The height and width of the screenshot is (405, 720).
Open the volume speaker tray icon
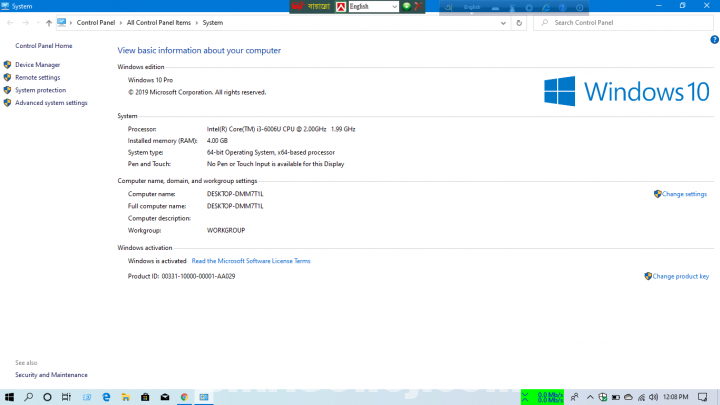click(x=653, y=397)
